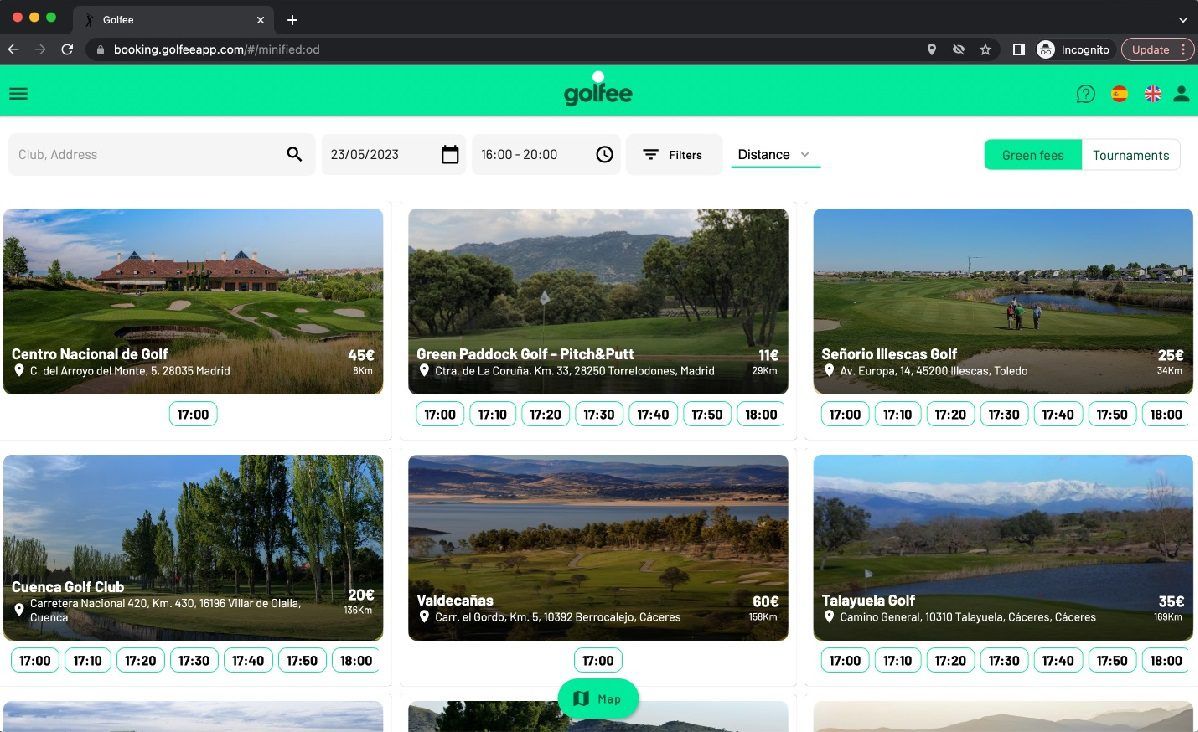Image resolution: width=1198 pixels, height=732 pixels.
Task: Open the Filters button
Action: click(x=673, y=154)
